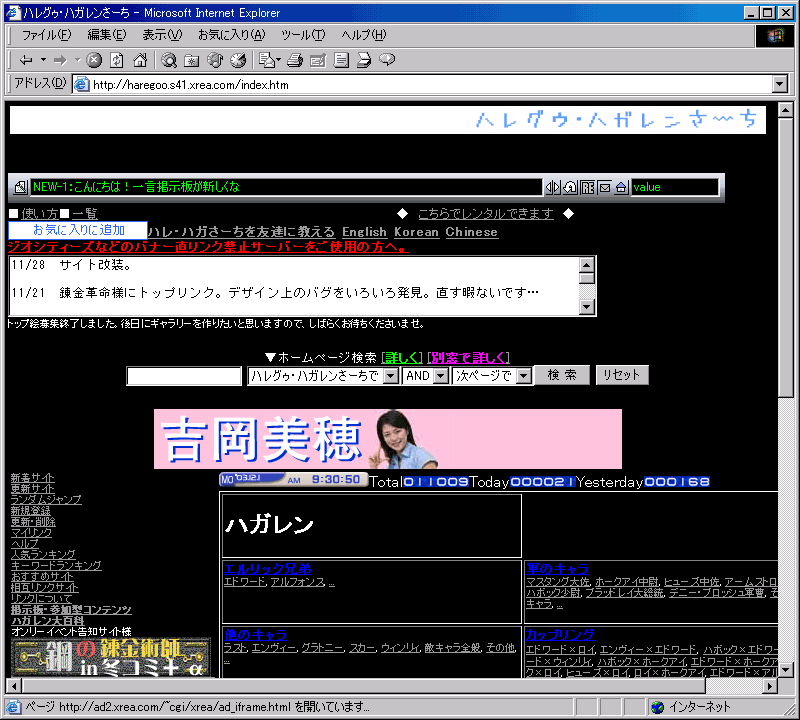Image resolution: width=800 pixels, height=720 pixels.
Task: Open the Korean language link
Action: pyautogui.click(x=416, y=232)
